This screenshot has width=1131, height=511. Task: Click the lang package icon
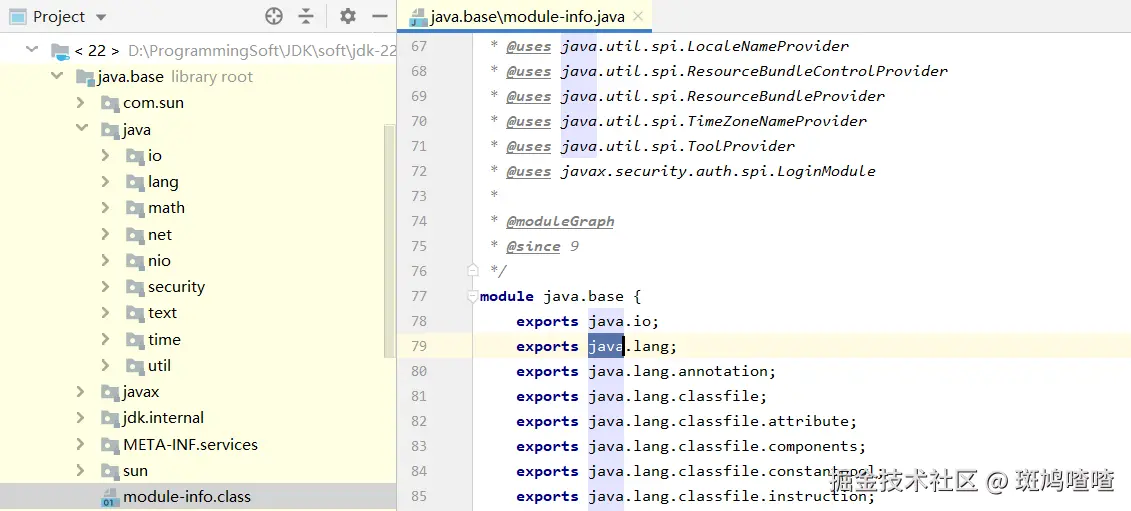pyautogui.click(x=135, y=182)
